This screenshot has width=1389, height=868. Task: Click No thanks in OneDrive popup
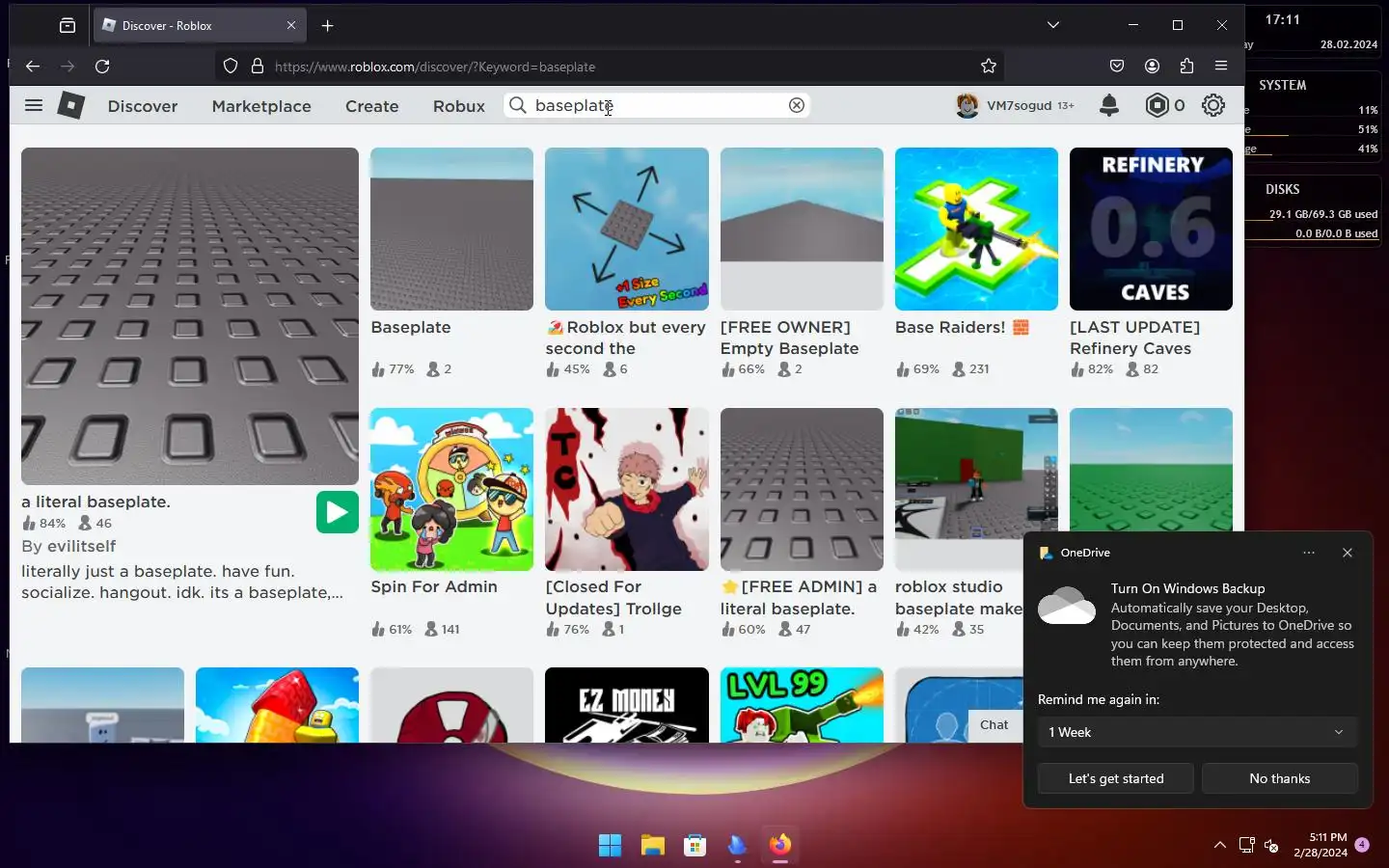1280,778
